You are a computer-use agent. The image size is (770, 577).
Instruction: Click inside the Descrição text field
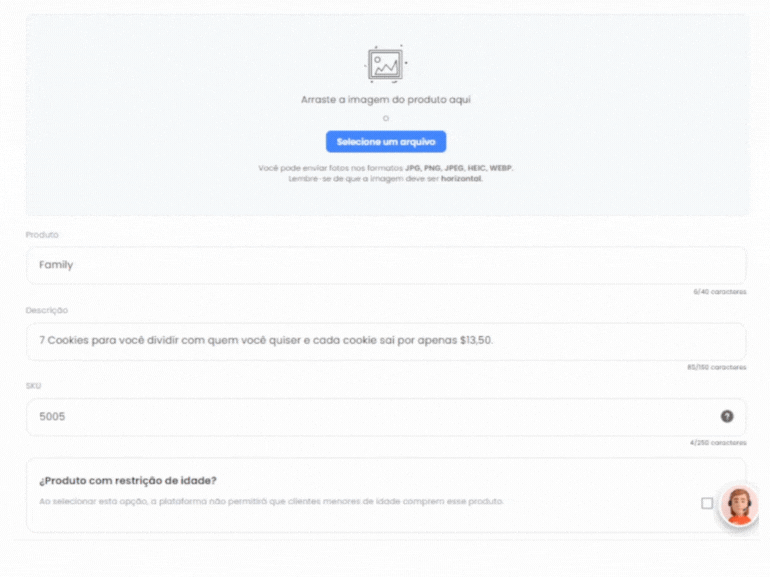[386, 341]
